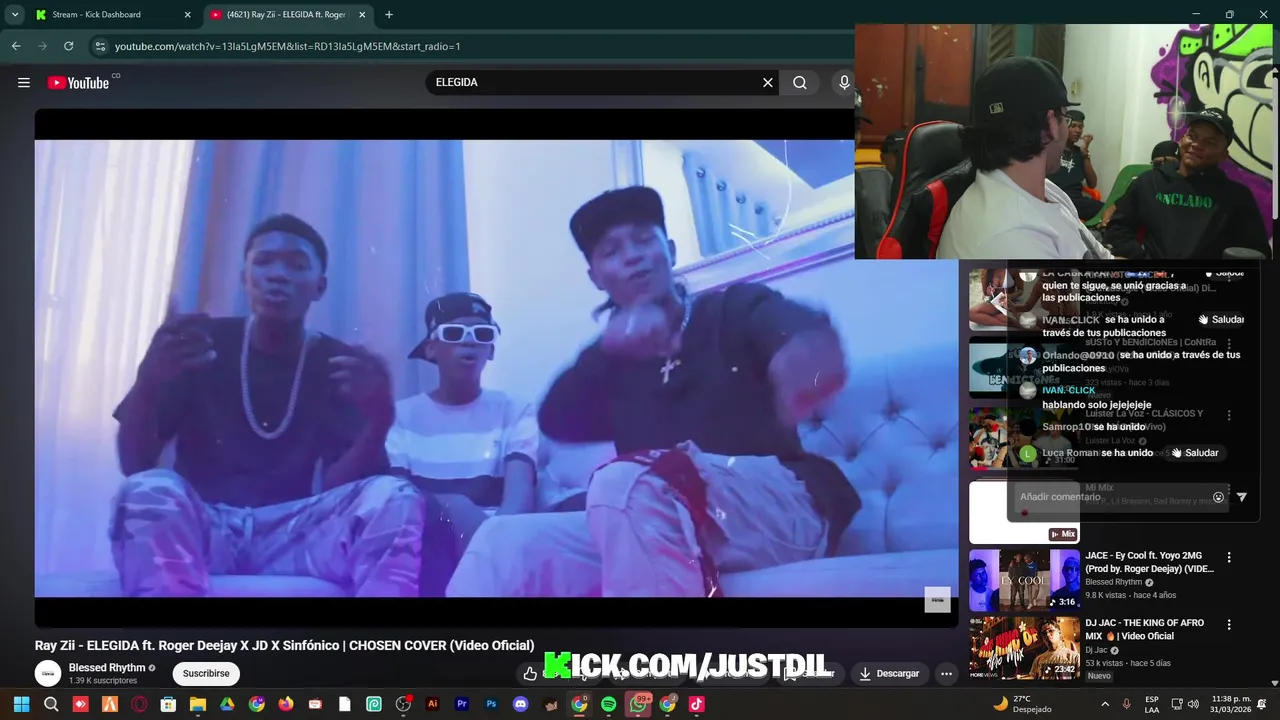
Task: Open Opera browser from taskbar
Action: click(x=139, y=704)
